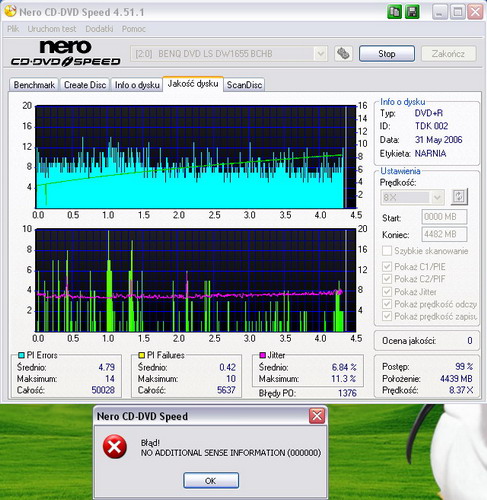Click the Nero CD-DVD Speed app icon
This screenshot has width=487, height=500.
click(x=10, y=12)
